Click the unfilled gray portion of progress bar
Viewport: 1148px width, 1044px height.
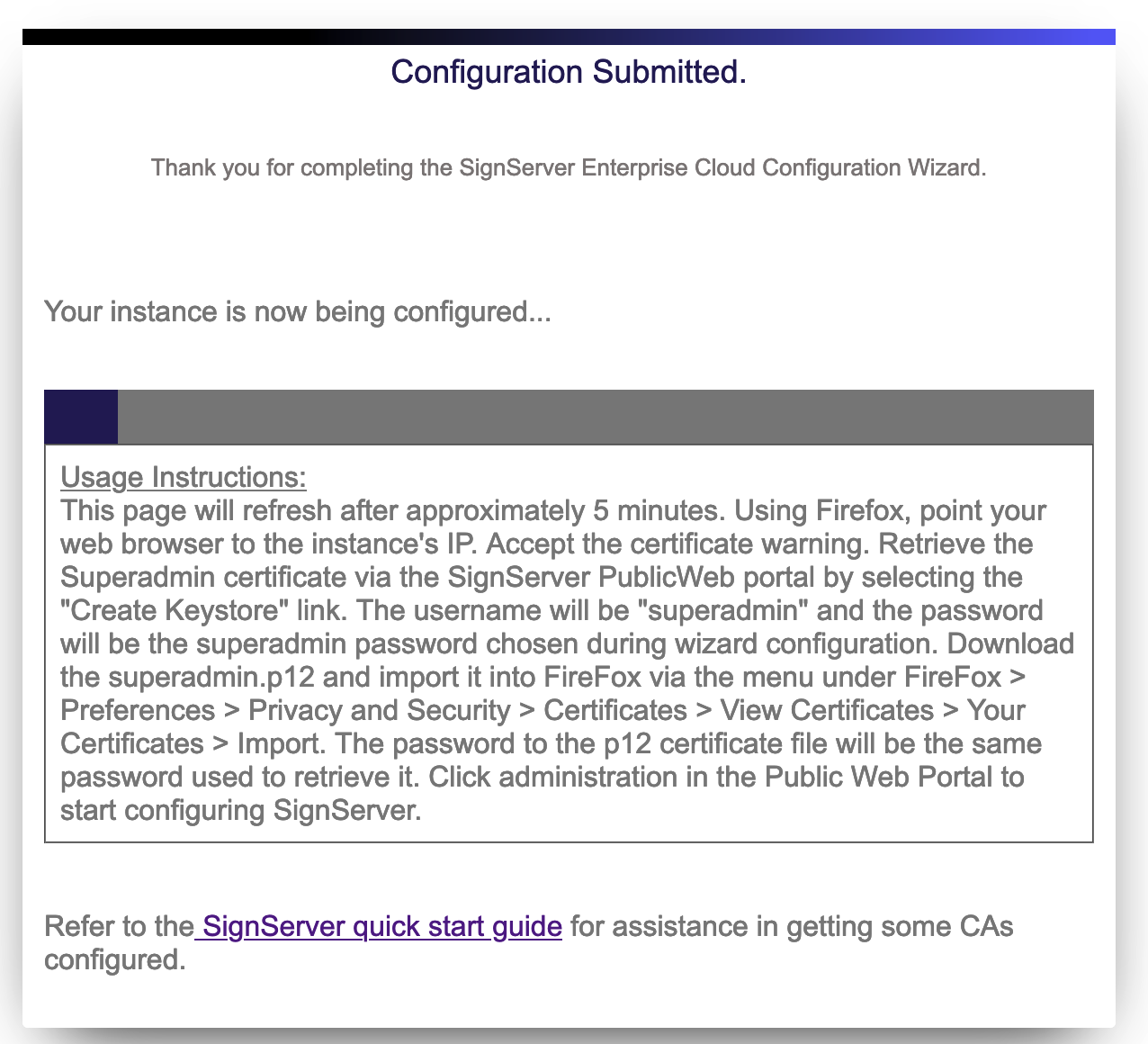click(605, 417)
